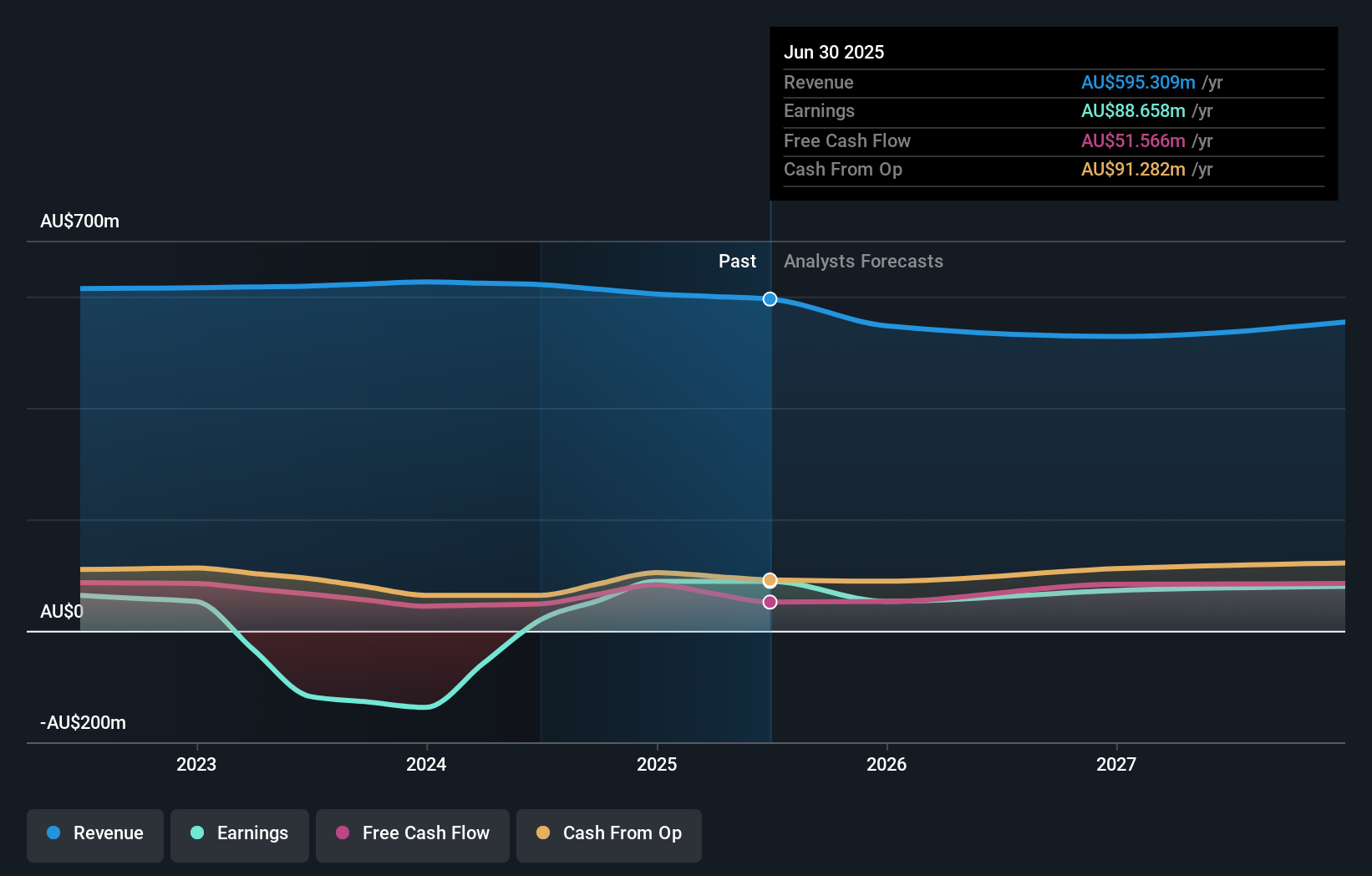The image size is (1372, 876).
Task: Select the Revenue data point marker on the chart
Action: 770,298
